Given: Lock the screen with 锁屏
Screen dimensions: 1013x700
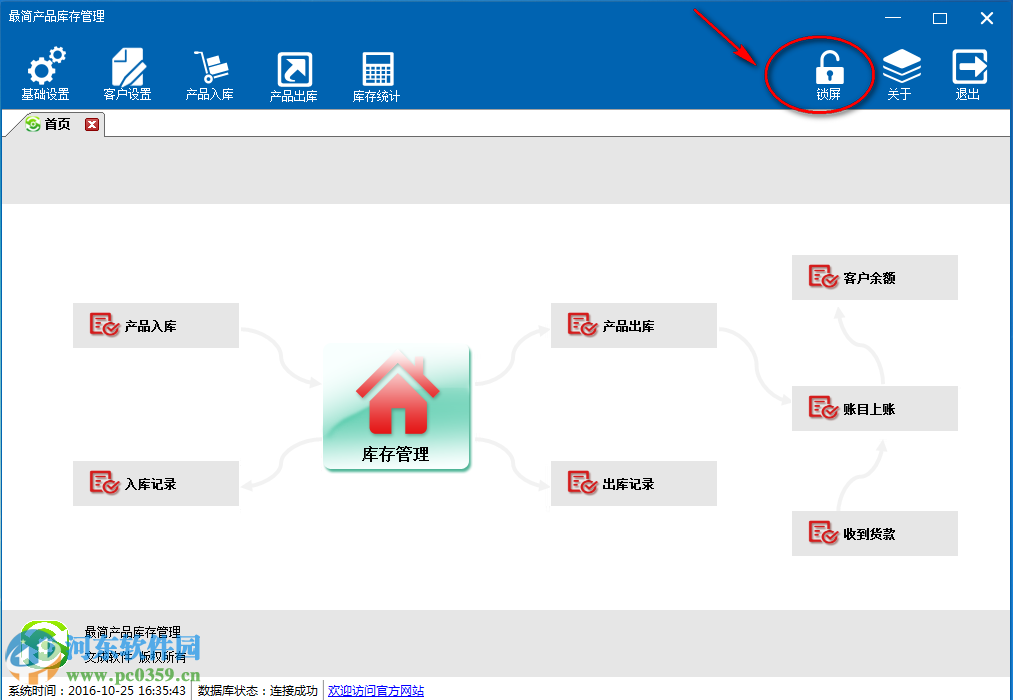Looking at the screenshot, I should point(829,75).
